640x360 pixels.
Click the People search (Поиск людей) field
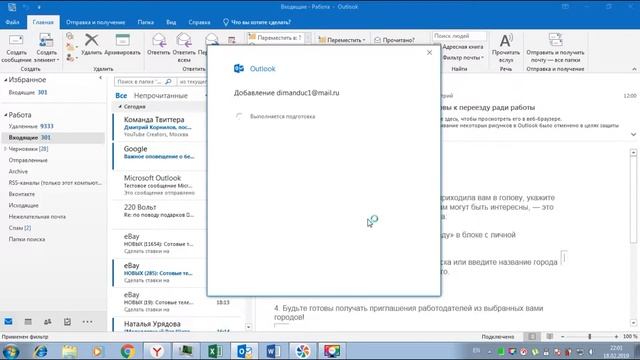tap(459, 36)
